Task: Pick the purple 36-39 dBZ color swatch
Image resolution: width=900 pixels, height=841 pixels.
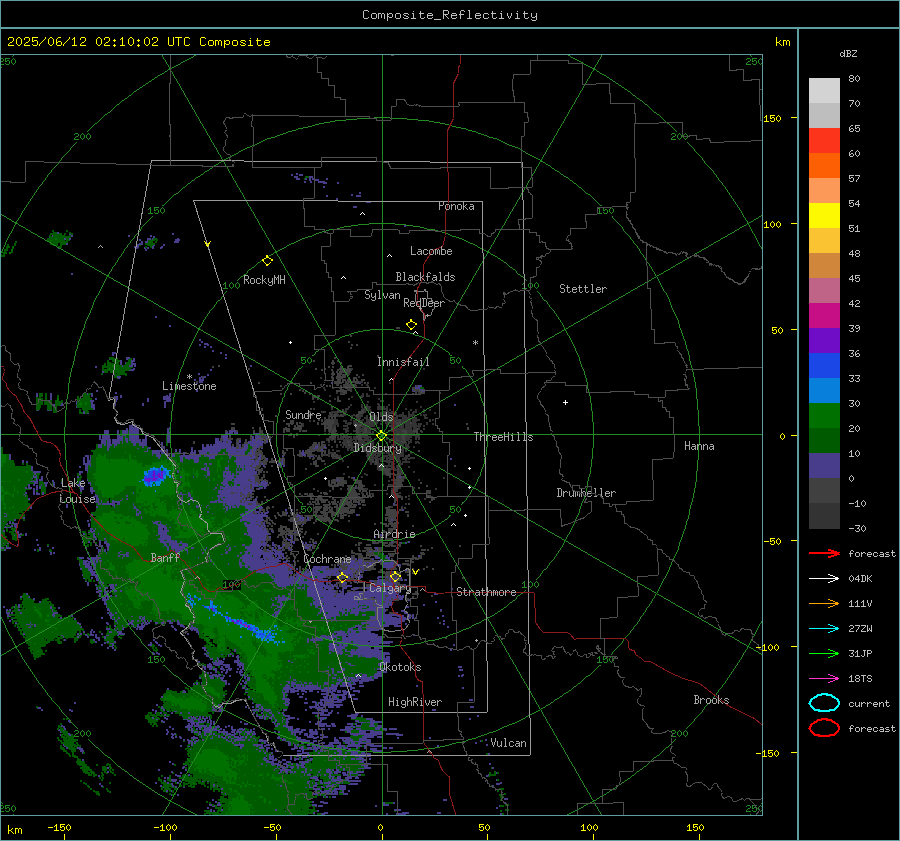Action: pyautogui.click(x=824, y=340)
